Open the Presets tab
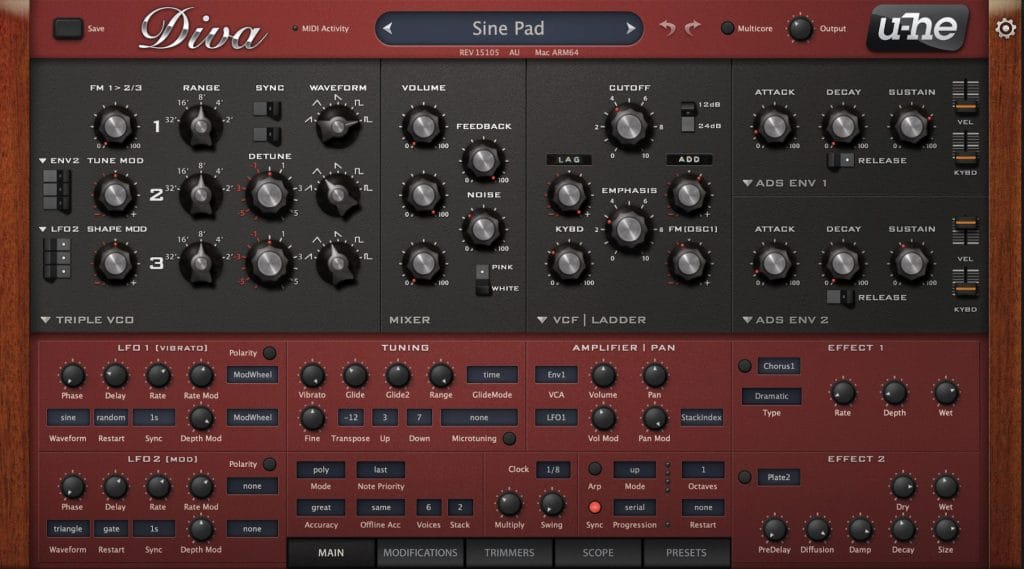1024x569 pixels. [x=686, y=552]
